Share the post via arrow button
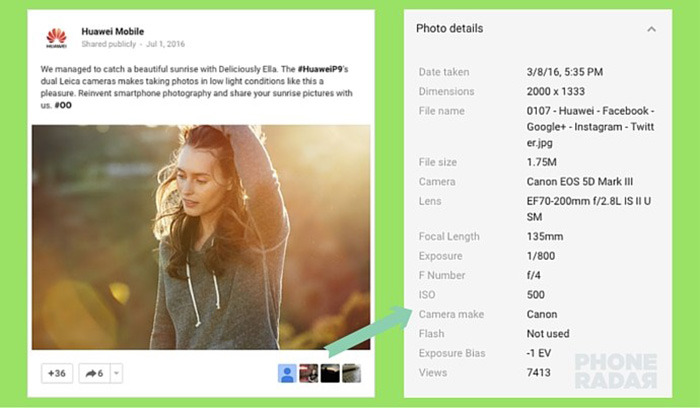This screenshot has height=408, width=700. [x=94, y=373]
